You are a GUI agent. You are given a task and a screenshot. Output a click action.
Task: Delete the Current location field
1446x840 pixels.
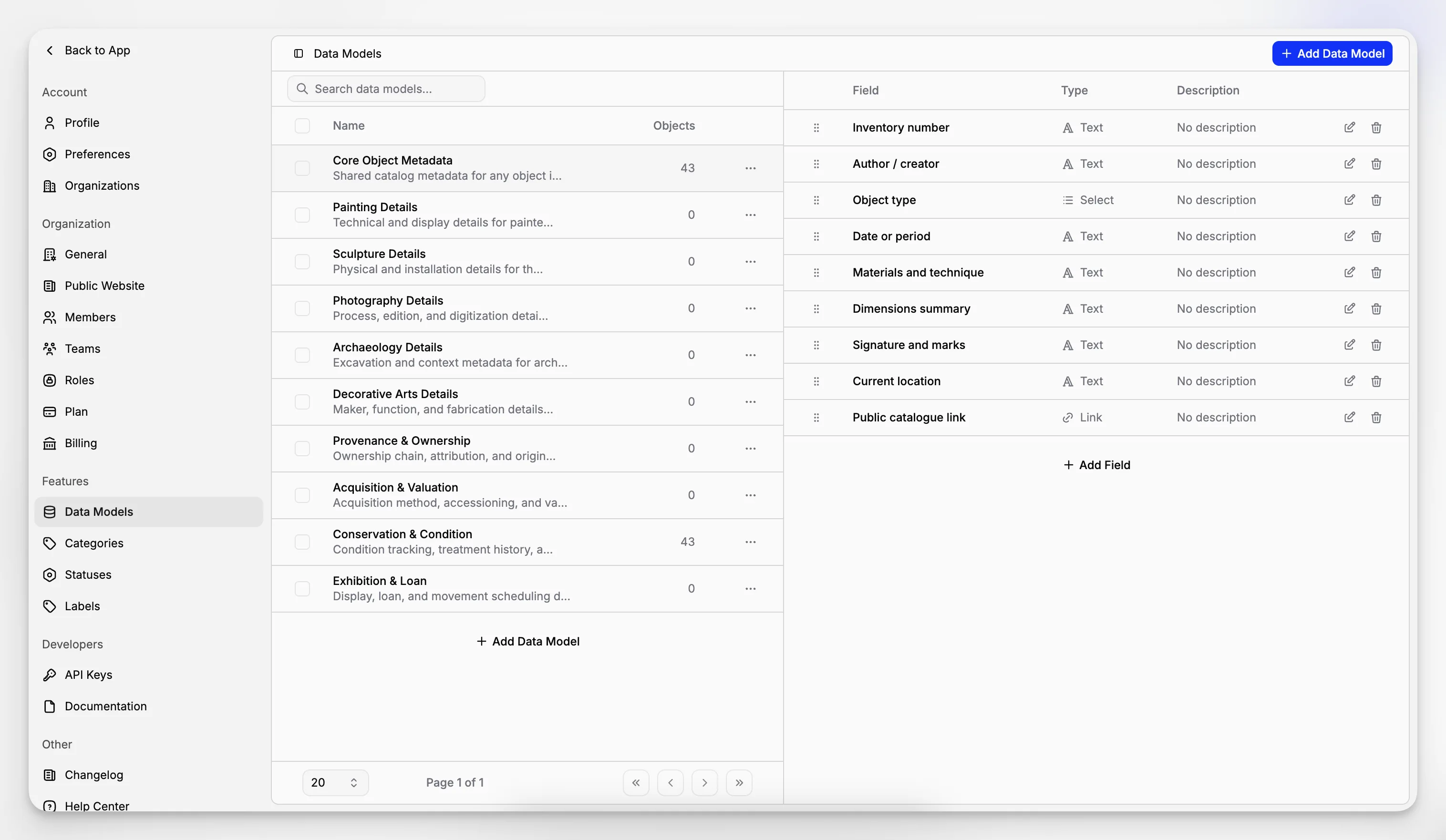(1376, 381)
